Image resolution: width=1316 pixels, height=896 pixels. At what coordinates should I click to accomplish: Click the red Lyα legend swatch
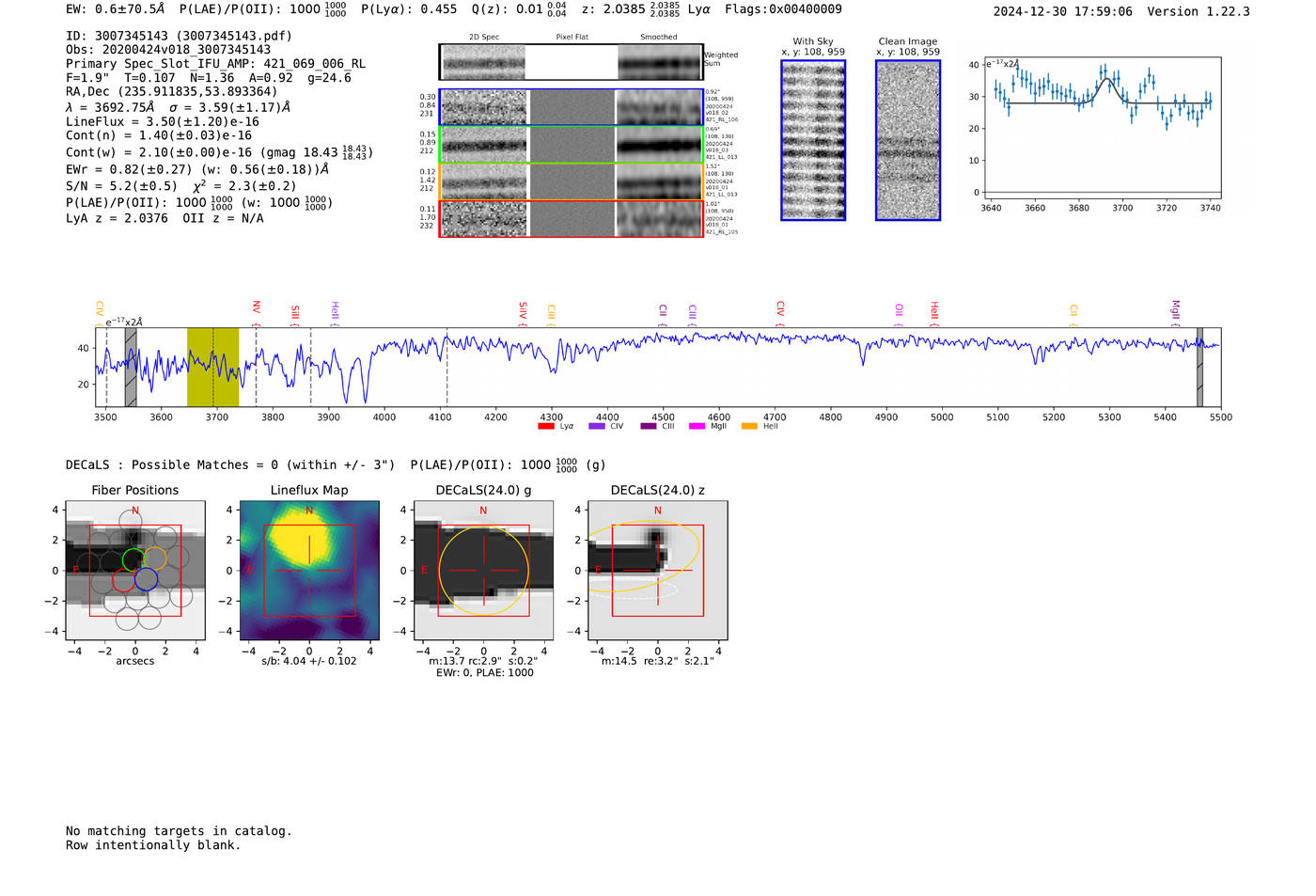click(546, 427)
